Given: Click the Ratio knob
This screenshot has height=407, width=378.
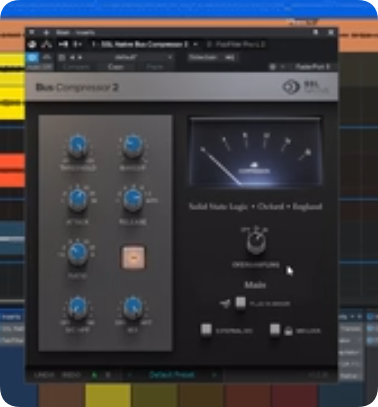Looking at the screenshot, I should [x=78, y=253].
